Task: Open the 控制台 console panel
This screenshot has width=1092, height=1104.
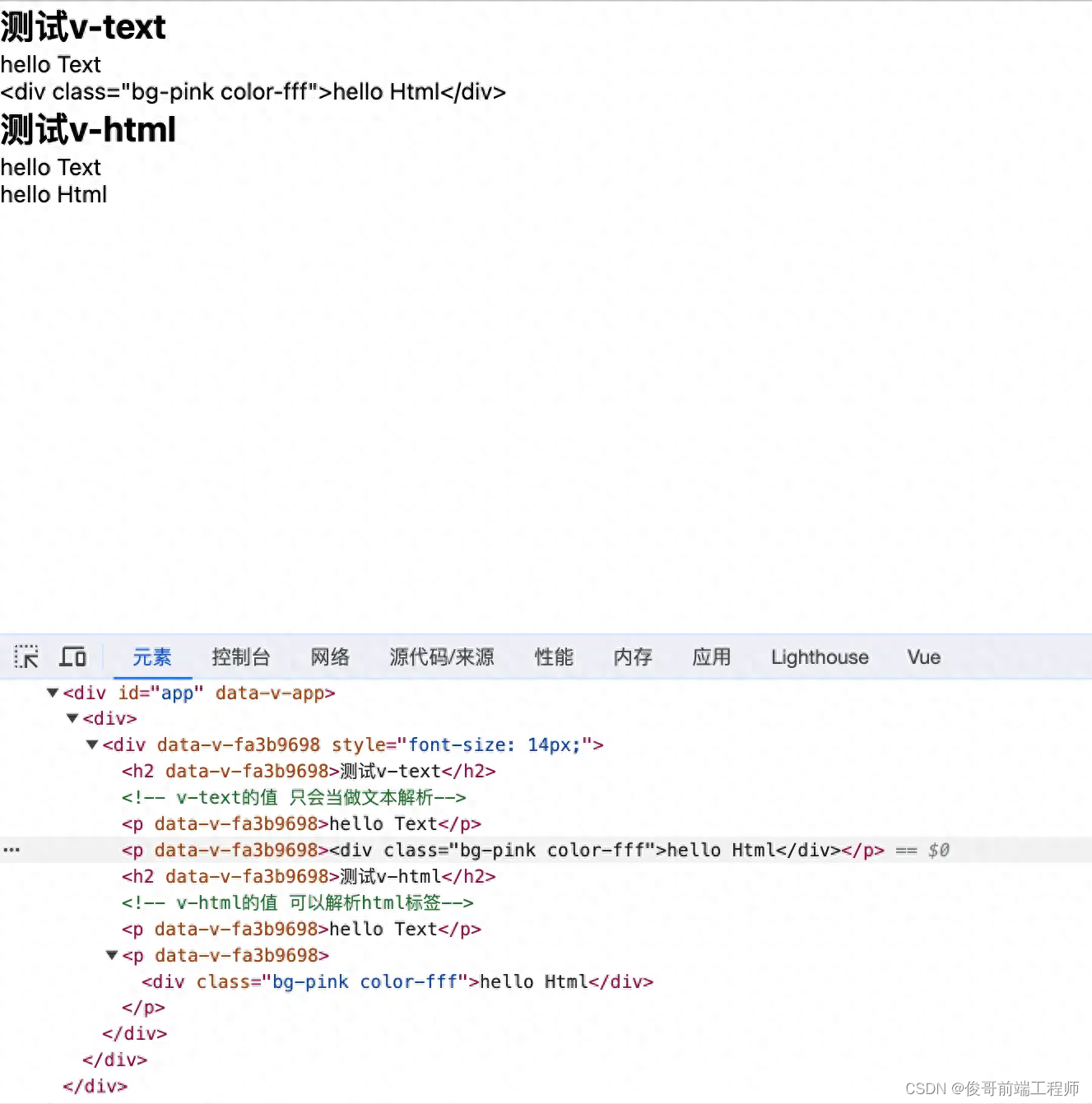Action: [x=241, y=656]
